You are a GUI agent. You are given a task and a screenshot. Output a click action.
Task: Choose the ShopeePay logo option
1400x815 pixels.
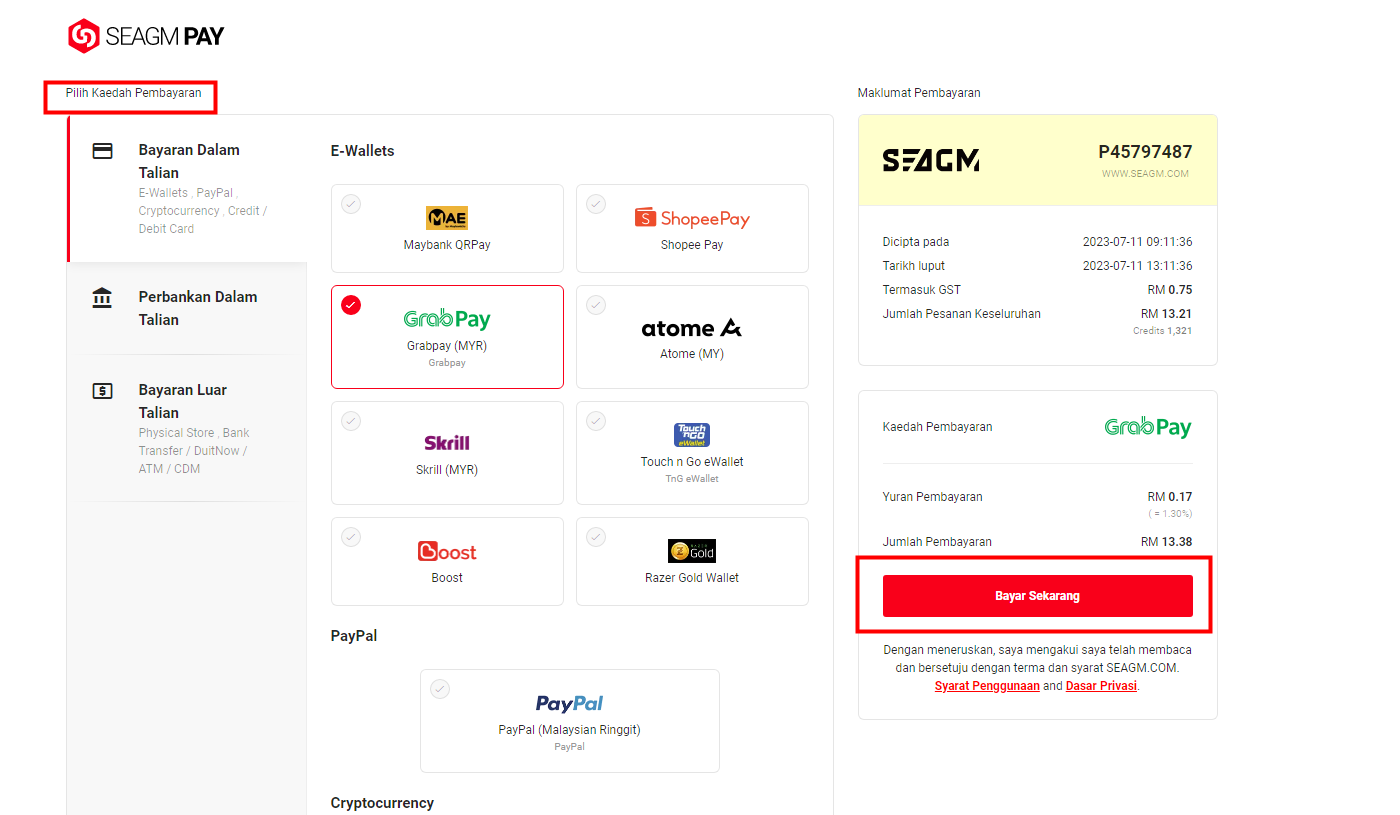click(692, 218)
